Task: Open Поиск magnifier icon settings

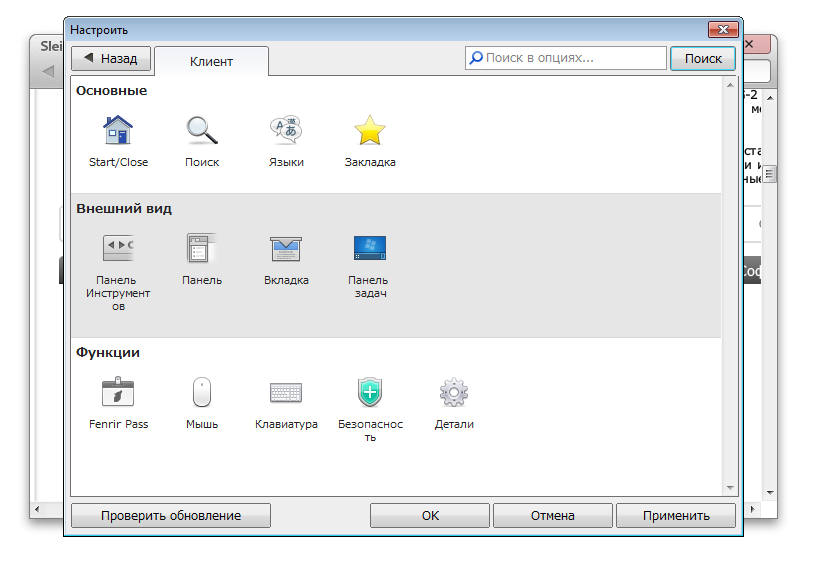Action: point(202,130)
